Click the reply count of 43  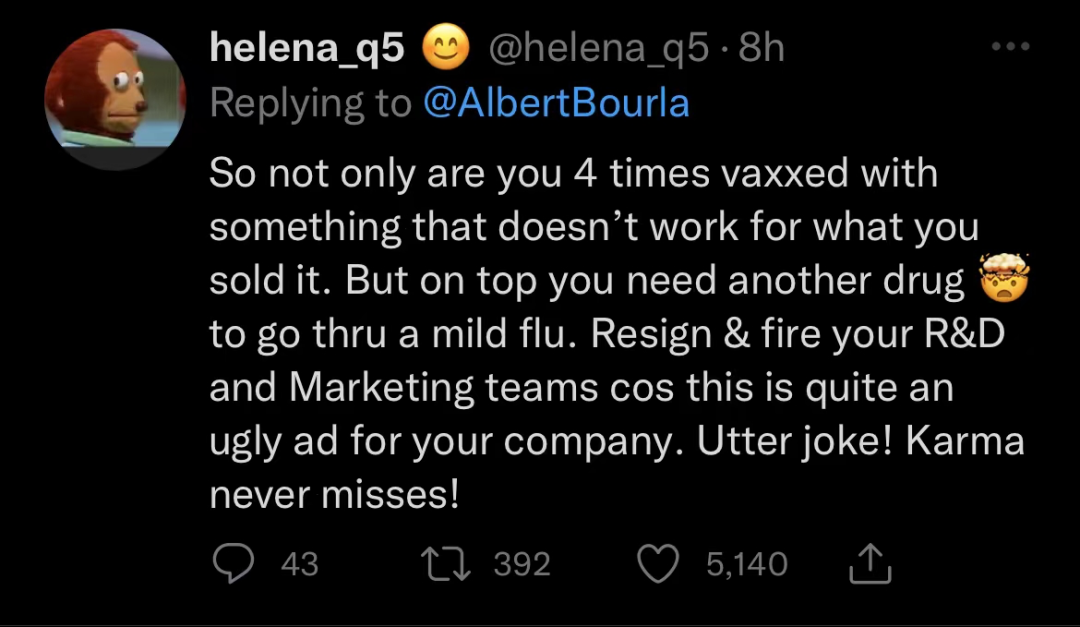tap(300, 565)
